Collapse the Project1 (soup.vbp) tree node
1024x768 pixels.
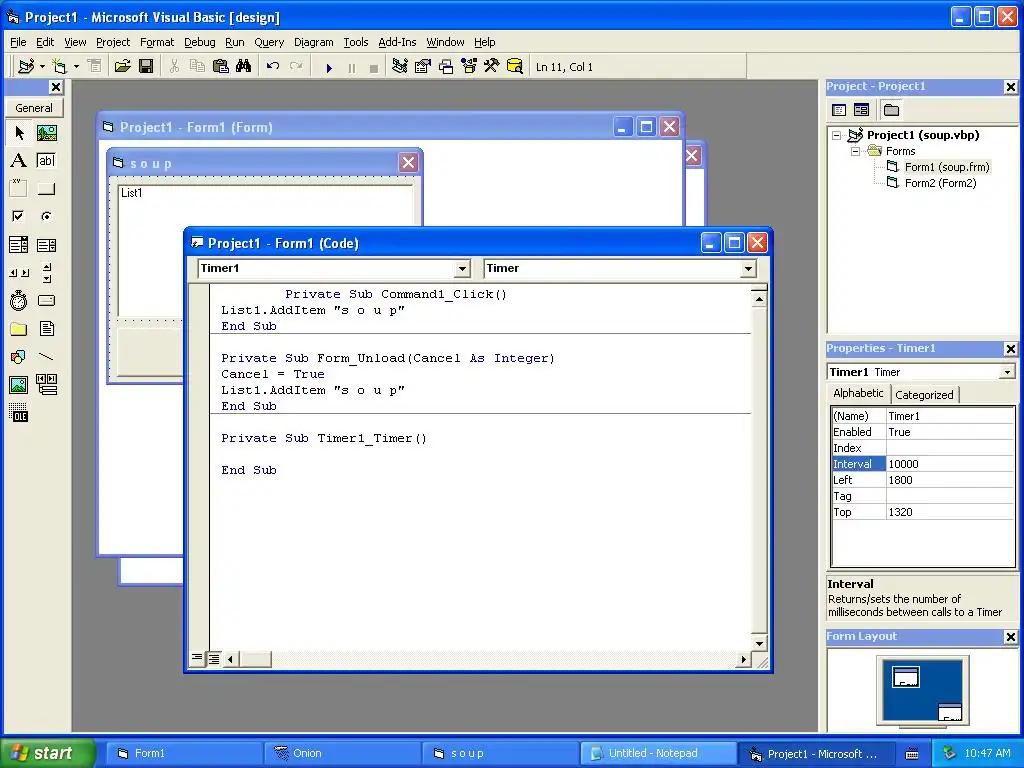[x=837, y=135]
